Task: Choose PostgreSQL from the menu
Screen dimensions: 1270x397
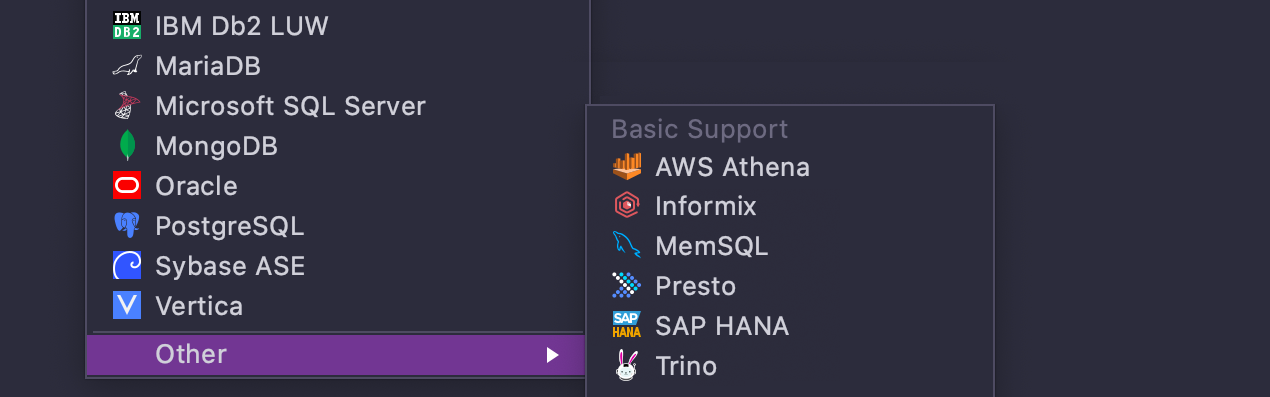Action: (x=338, y=226)
